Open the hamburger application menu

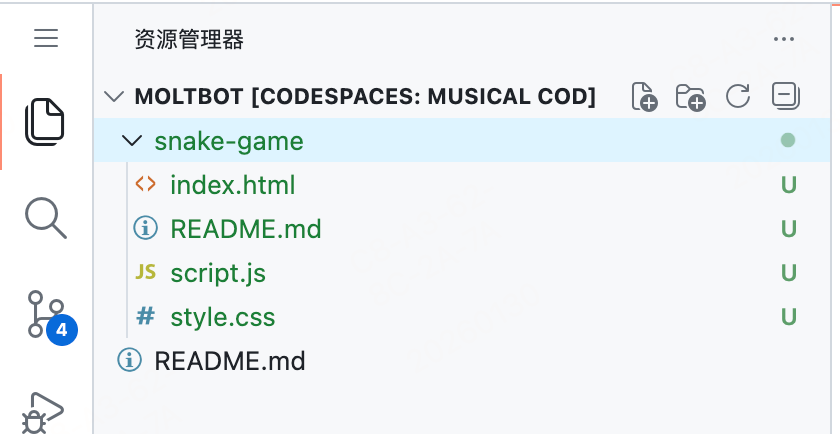47,39
